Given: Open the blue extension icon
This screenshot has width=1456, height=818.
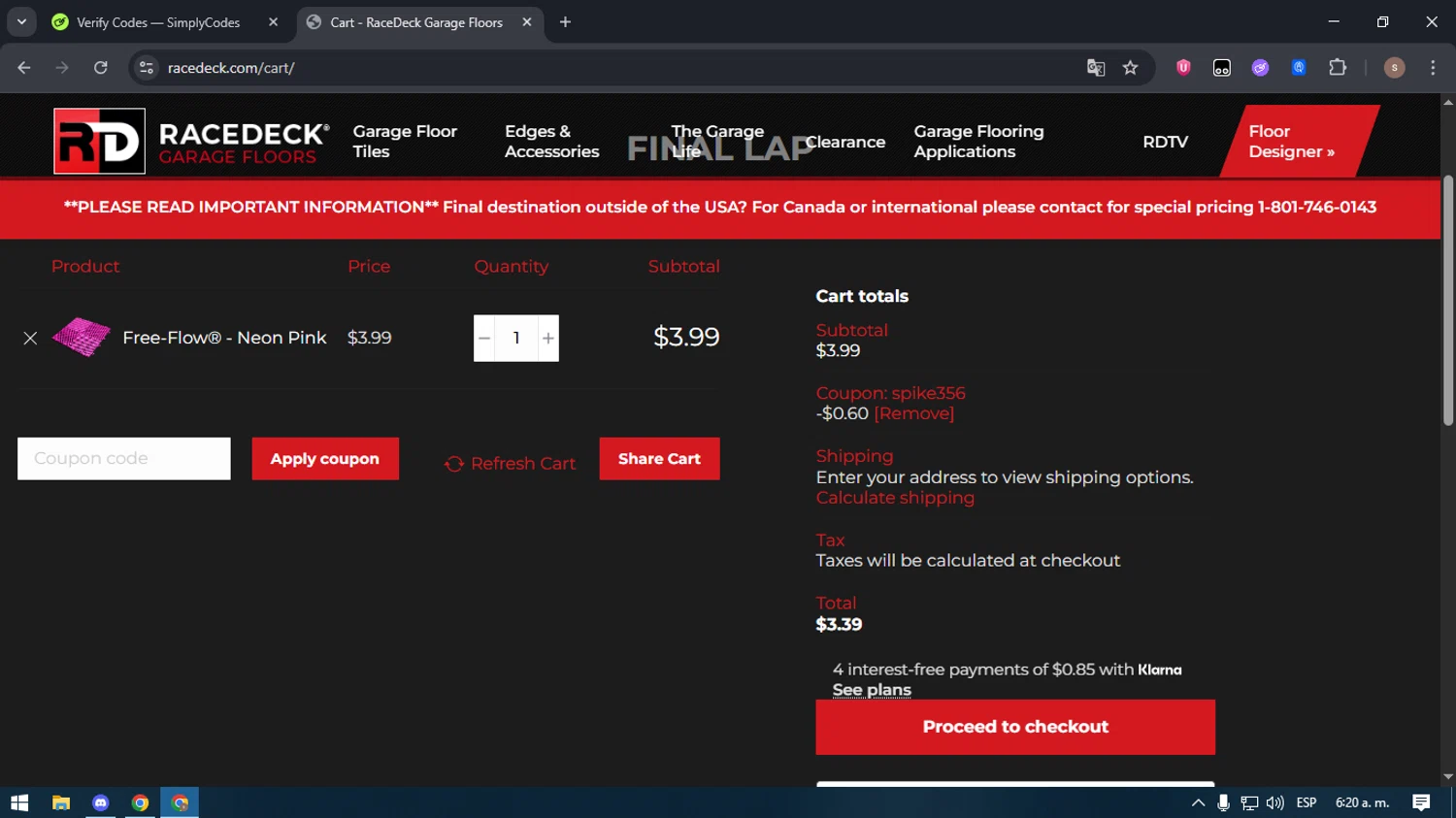Looking at the screenshot, I should [1299, 68].
